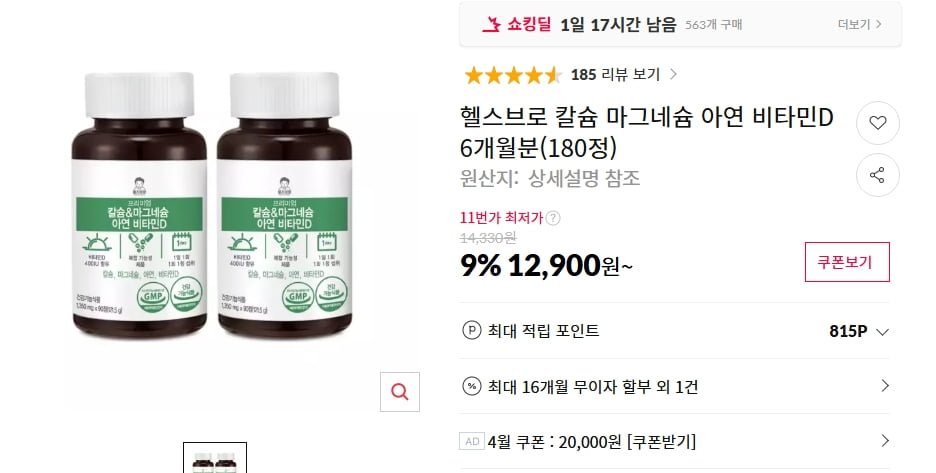Open the 11번가 최저가 help question mark
This screenshot has height=473, width=936.
(x=553, y=218)
